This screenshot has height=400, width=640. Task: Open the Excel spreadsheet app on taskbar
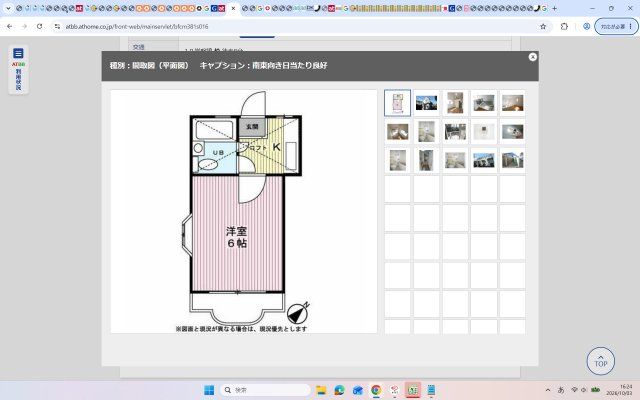[x=413, y=390]
